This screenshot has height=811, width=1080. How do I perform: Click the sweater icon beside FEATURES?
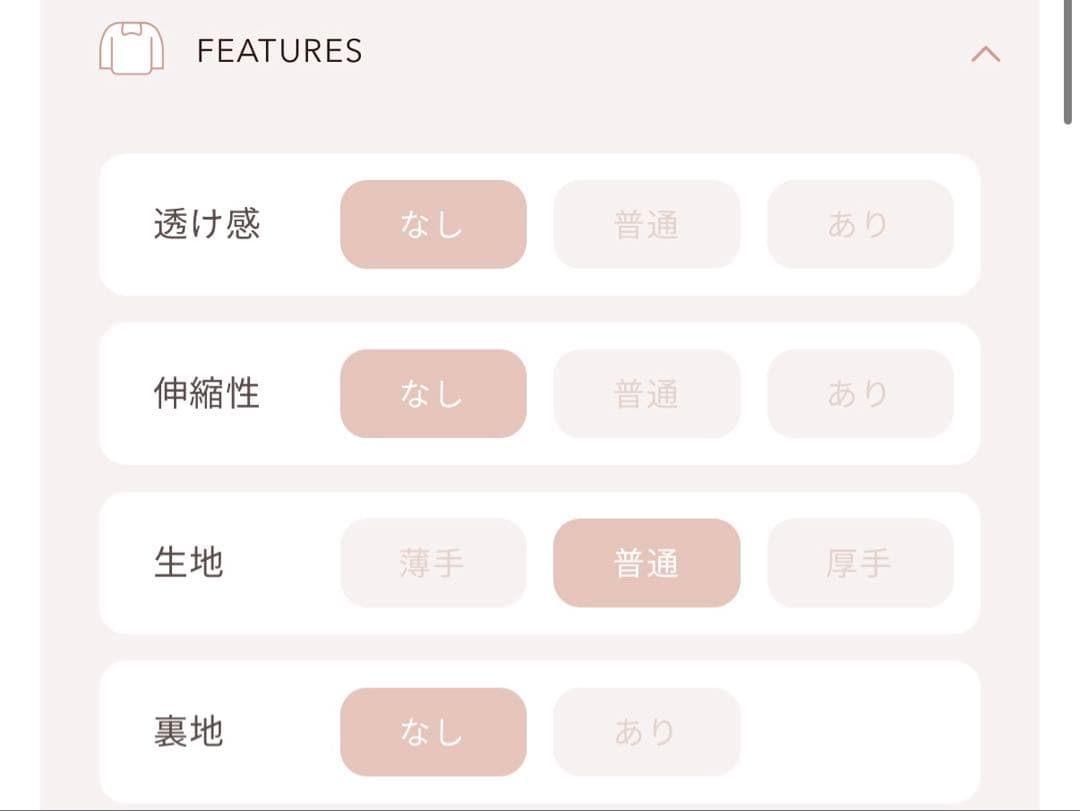point(131,49)
